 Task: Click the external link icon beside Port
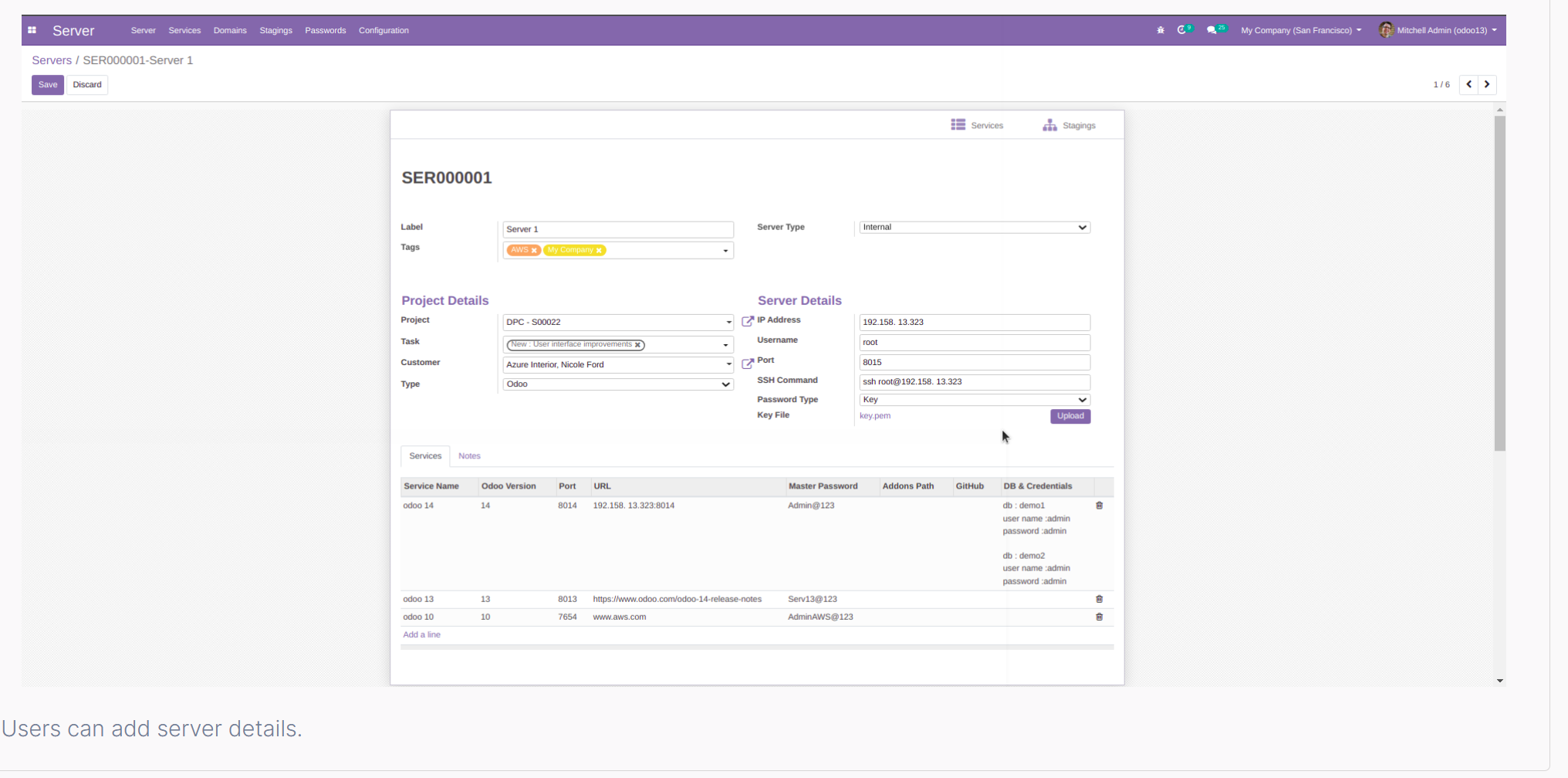747,363
